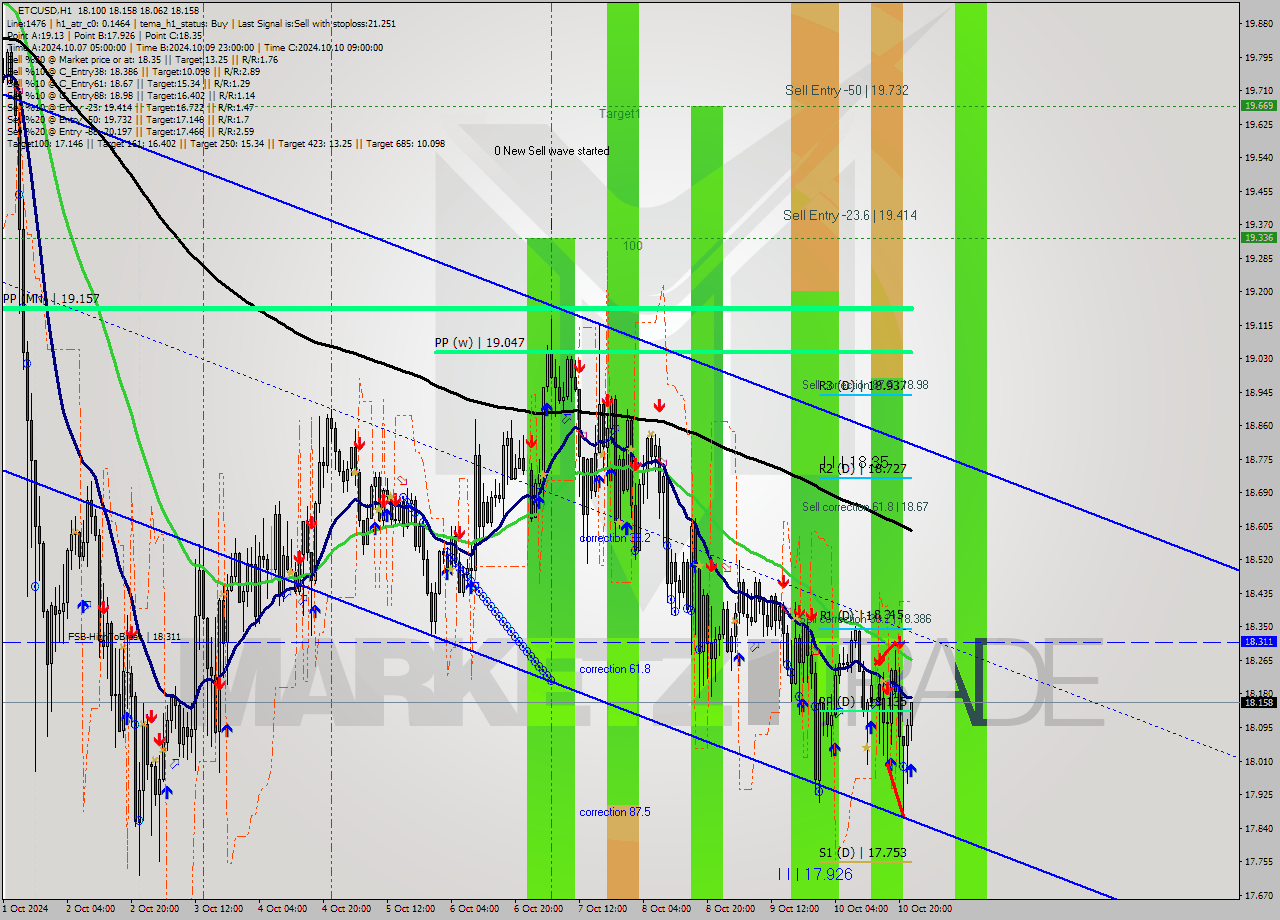Click the '100' Fibonacci level label
This screenshot has height=920, width=1280.
click(x=632, y=245)
